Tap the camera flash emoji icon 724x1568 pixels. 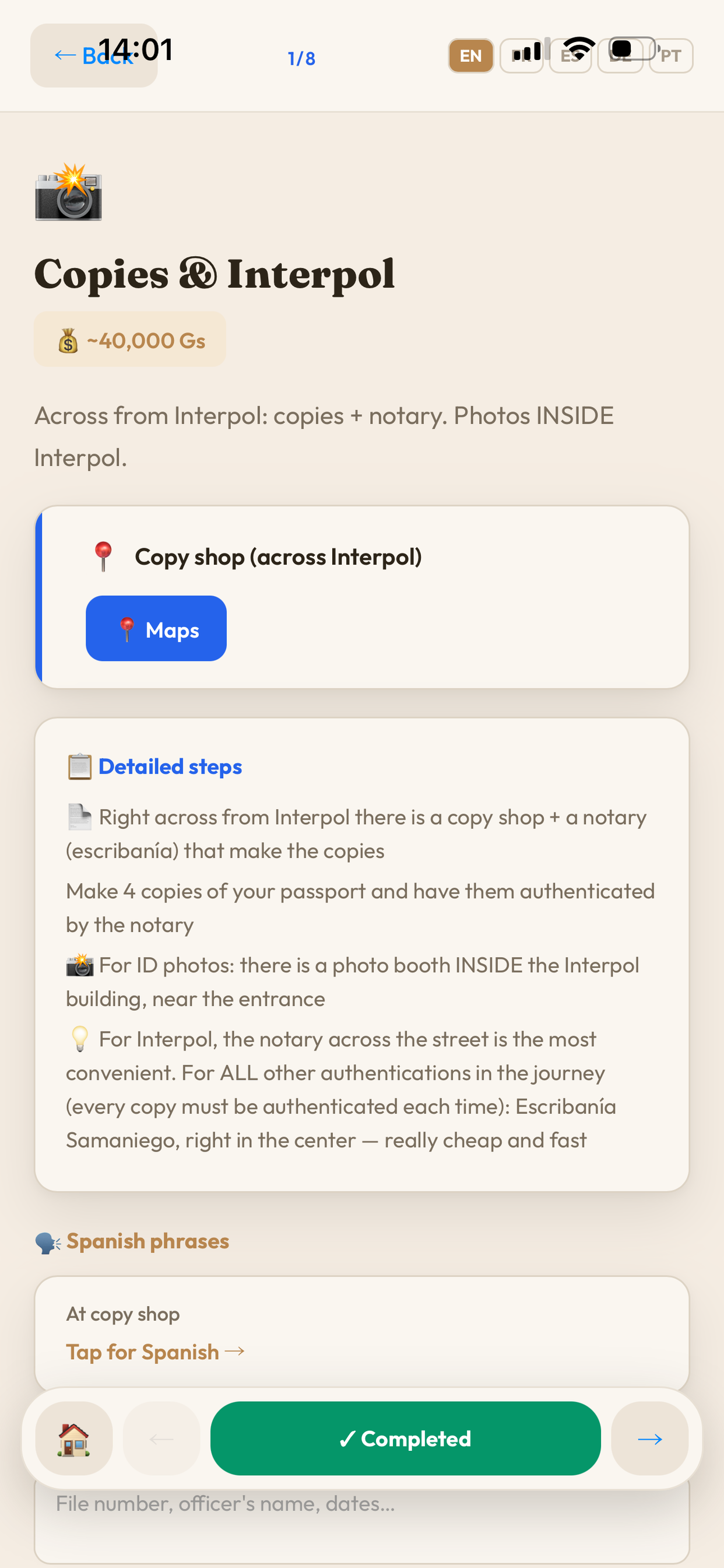pos(68,192)
